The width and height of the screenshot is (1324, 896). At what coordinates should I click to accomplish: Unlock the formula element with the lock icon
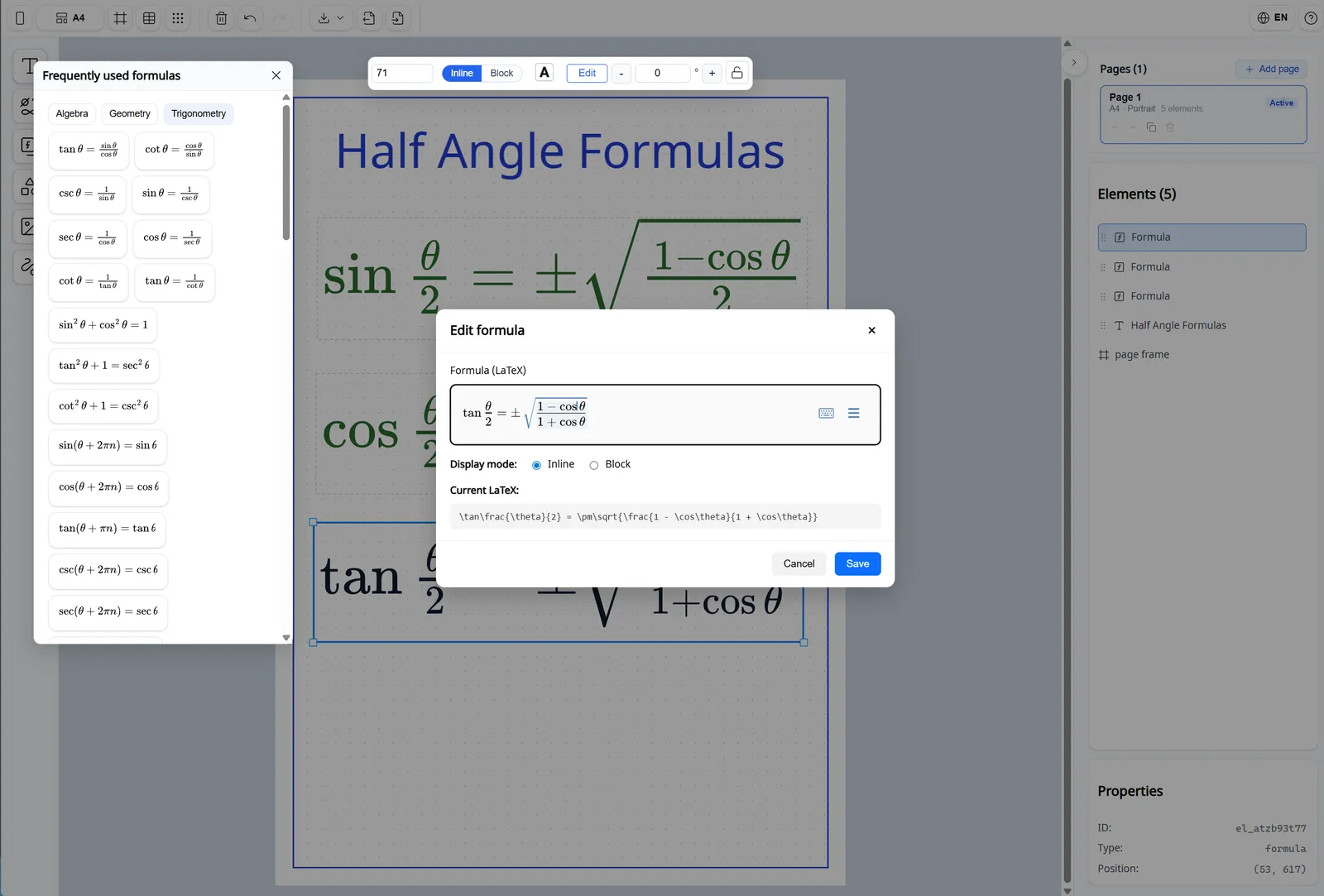736,73
